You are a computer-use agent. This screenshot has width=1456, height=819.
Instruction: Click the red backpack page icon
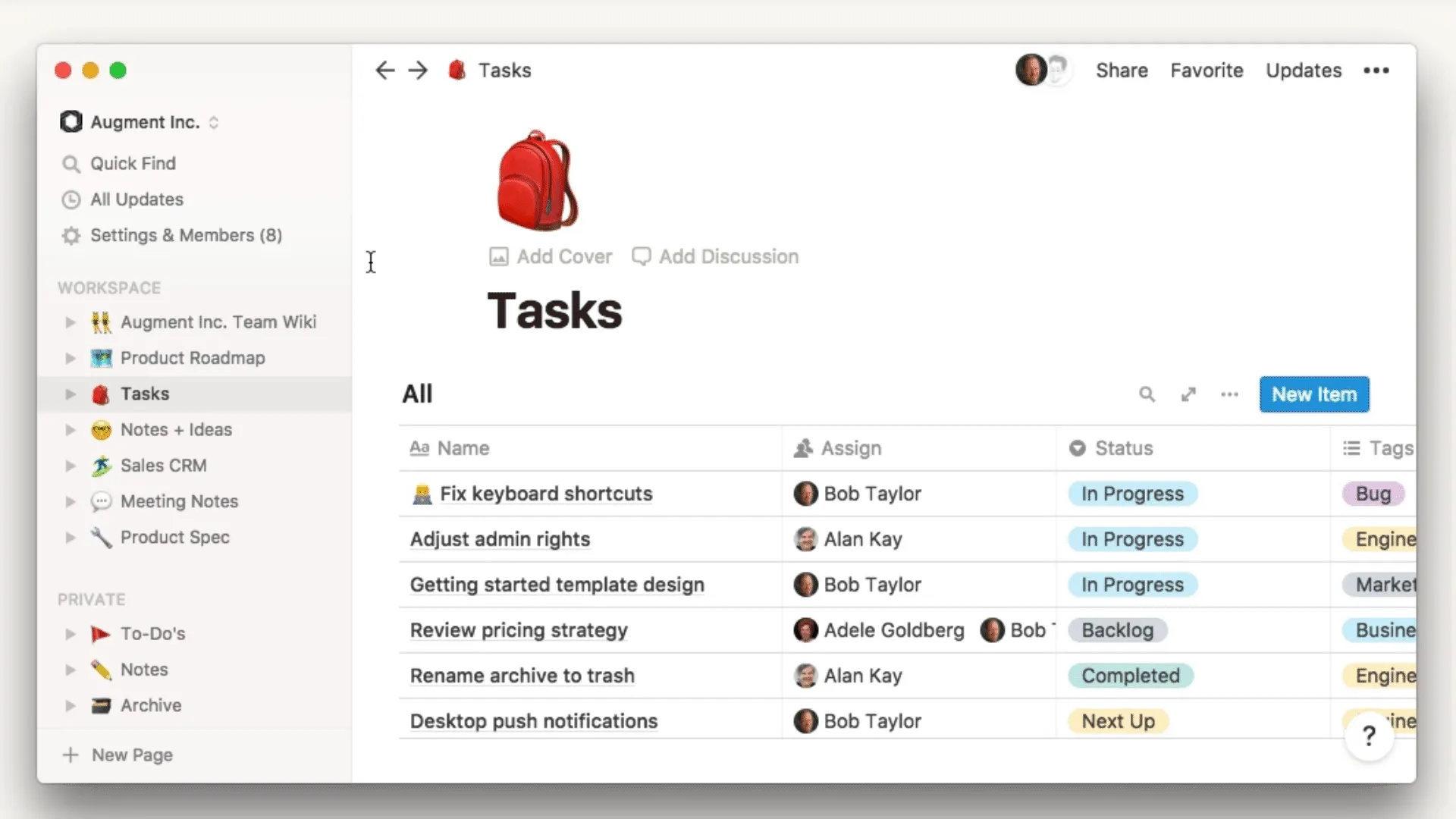(537, 180)
